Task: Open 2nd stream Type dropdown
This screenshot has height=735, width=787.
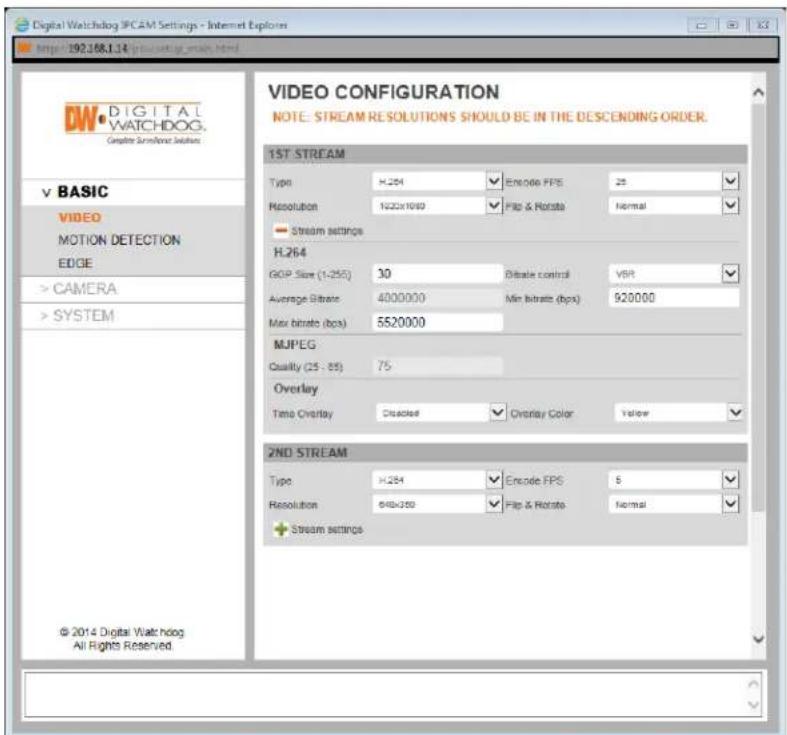Action: [x=437, y=480]
